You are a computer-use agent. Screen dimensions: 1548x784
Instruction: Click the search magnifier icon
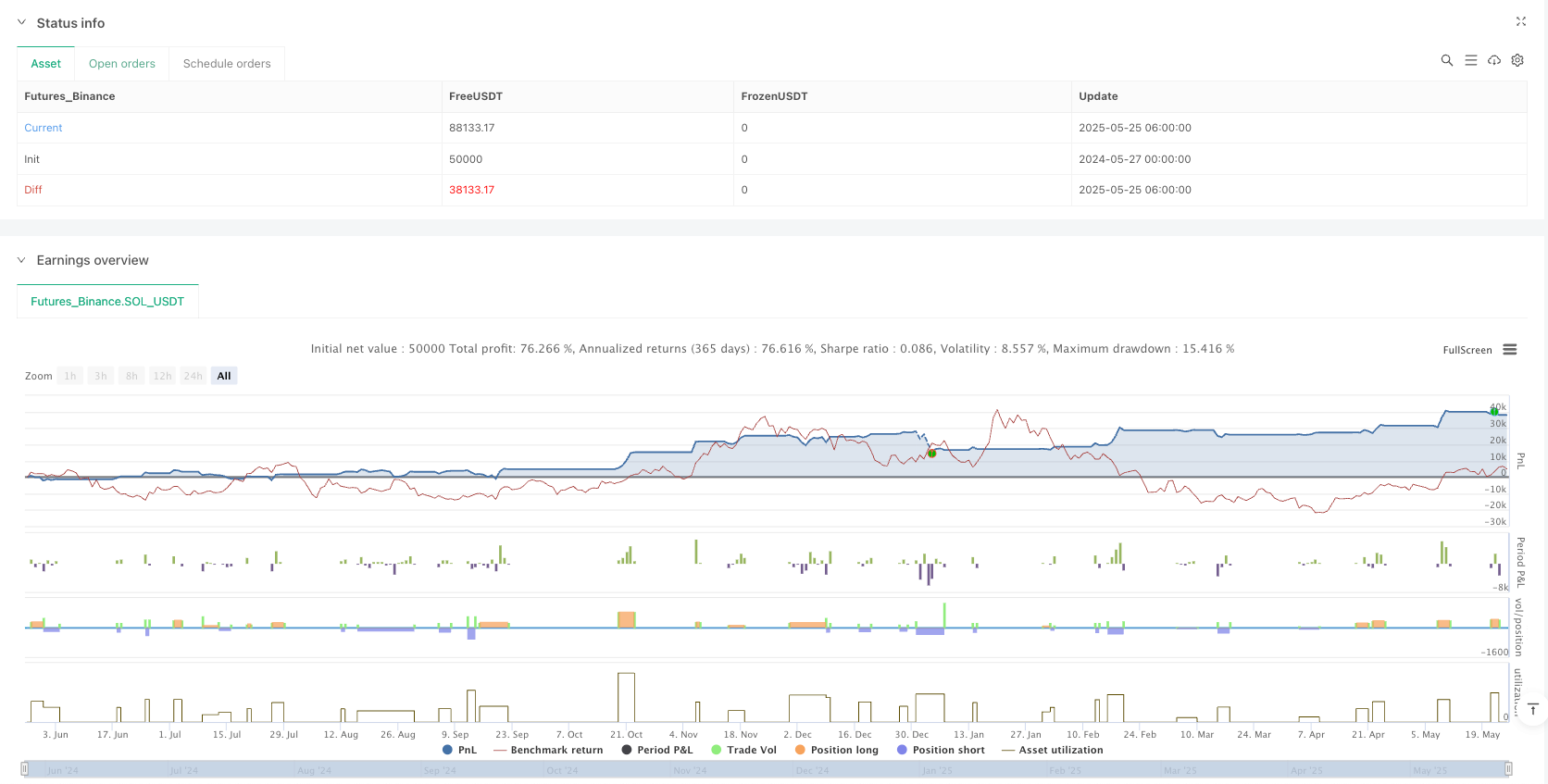click(1446, 60)
